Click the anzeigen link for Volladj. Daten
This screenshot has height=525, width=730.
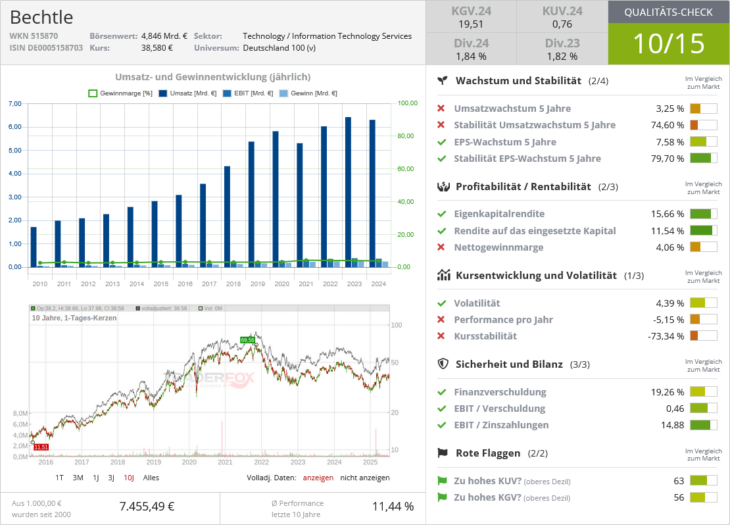click(x=318, y=478)
